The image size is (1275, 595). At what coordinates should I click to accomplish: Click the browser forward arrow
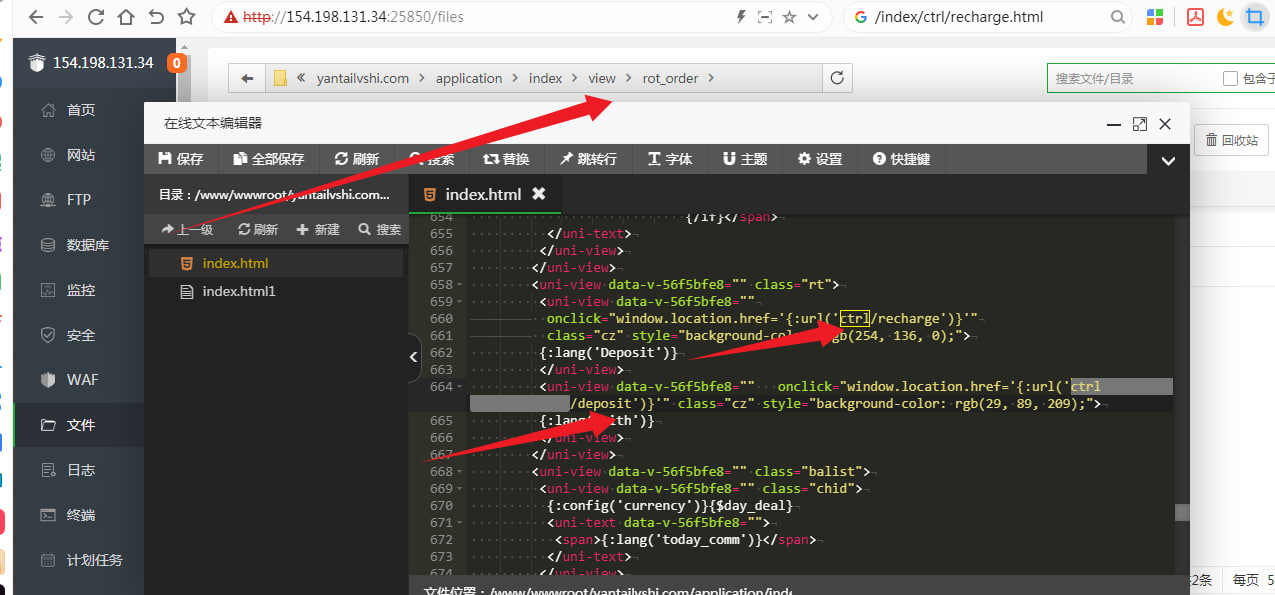click(66, 17)
